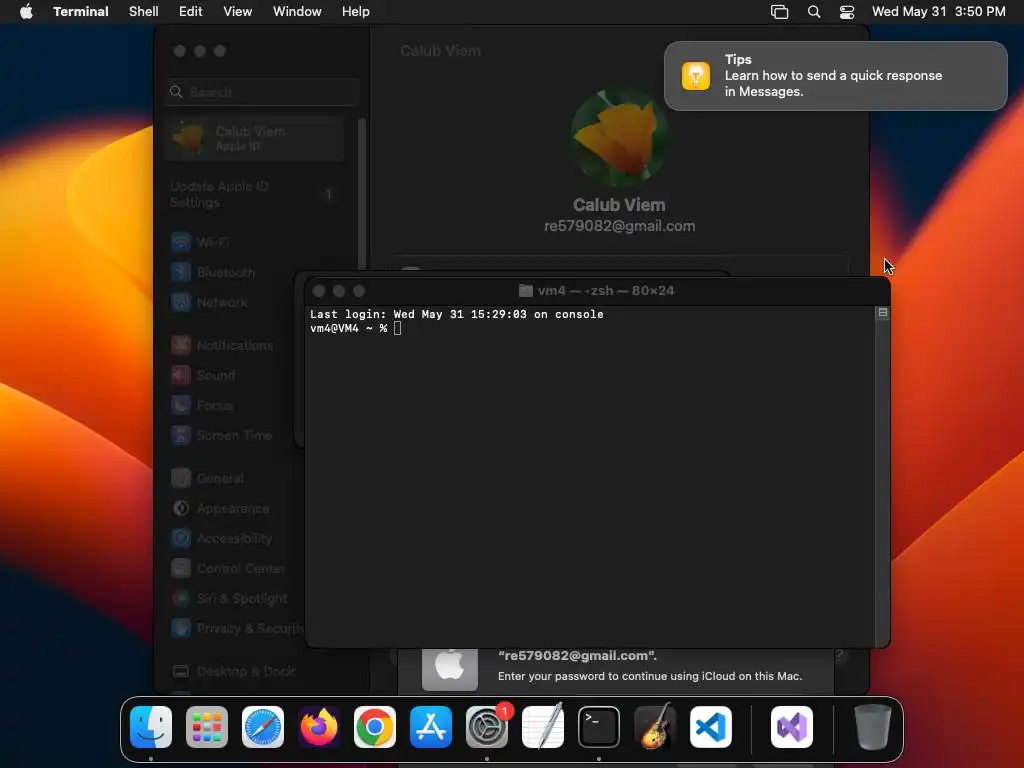Open Google Chrome from the dock
This screenshot has width=1024, height=768.
point(375,727)
